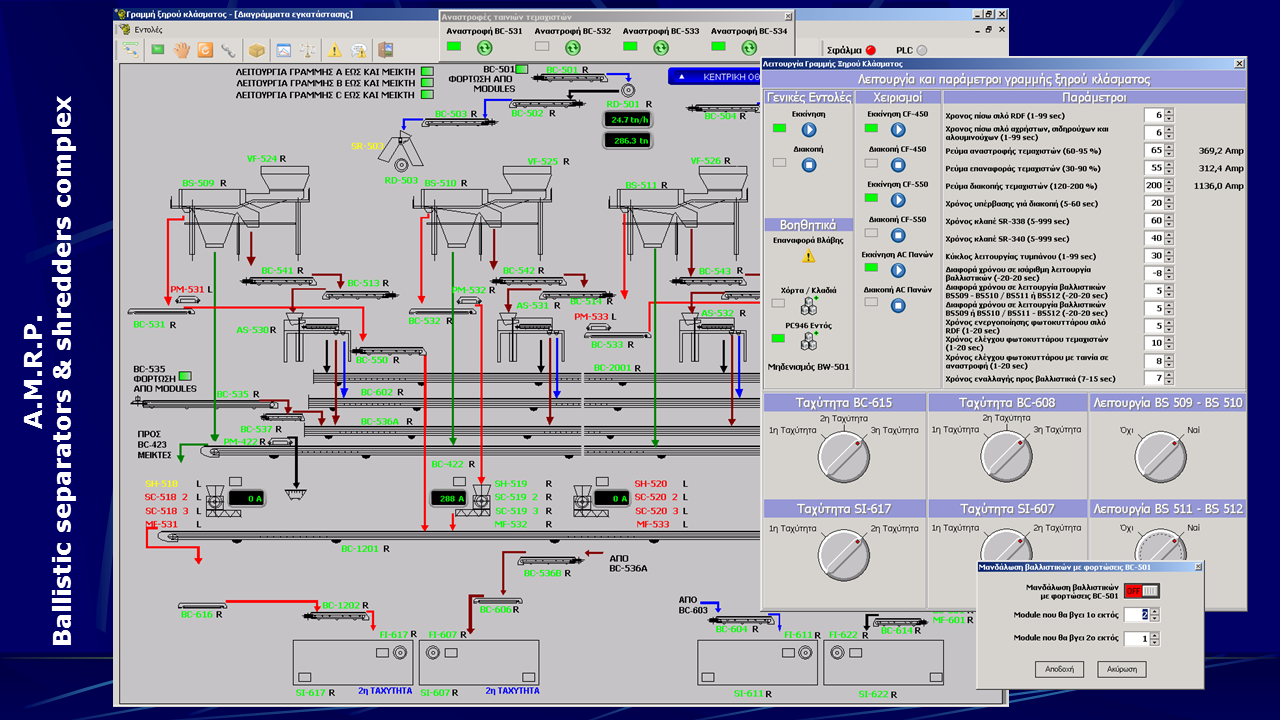Click the Αποδοχή button
The width and height of the screenshot is (1280, 720).
[x=1059, y=669]
